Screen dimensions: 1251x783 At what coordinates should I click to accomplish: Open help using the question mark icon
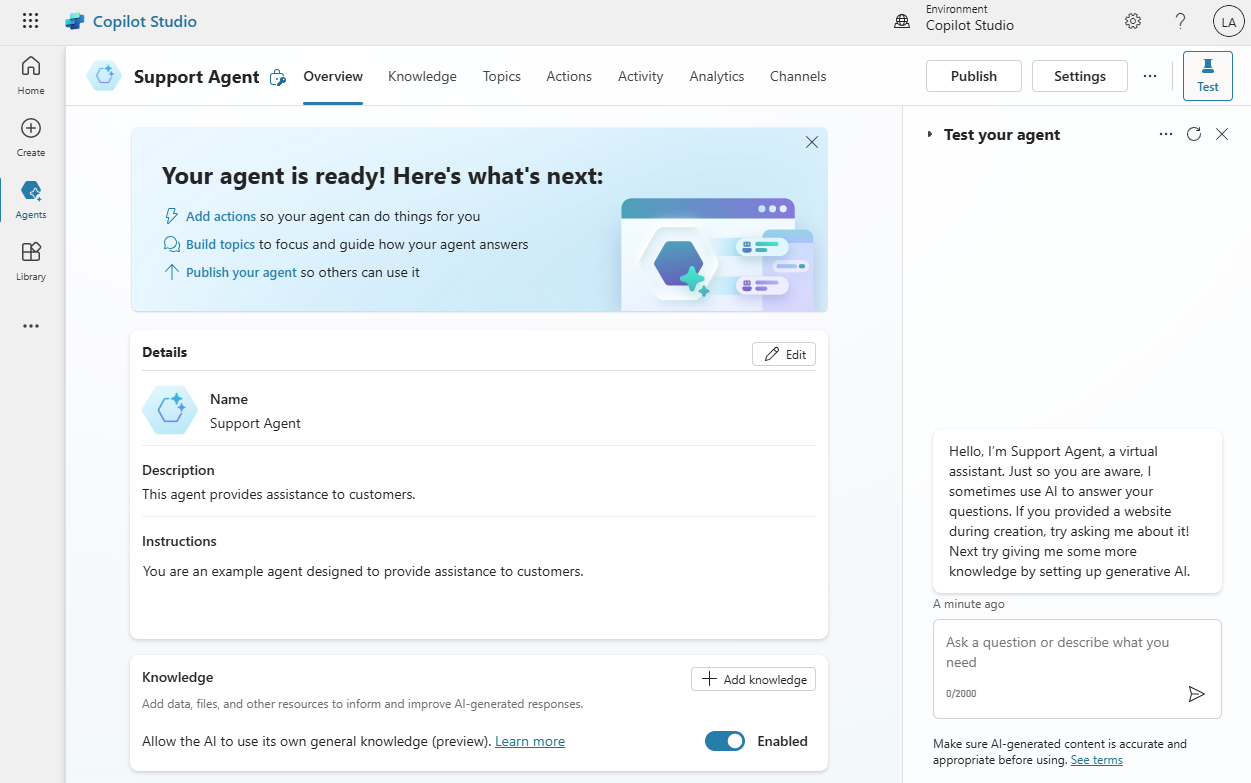pyautogui.click(x=1180, y=20)
